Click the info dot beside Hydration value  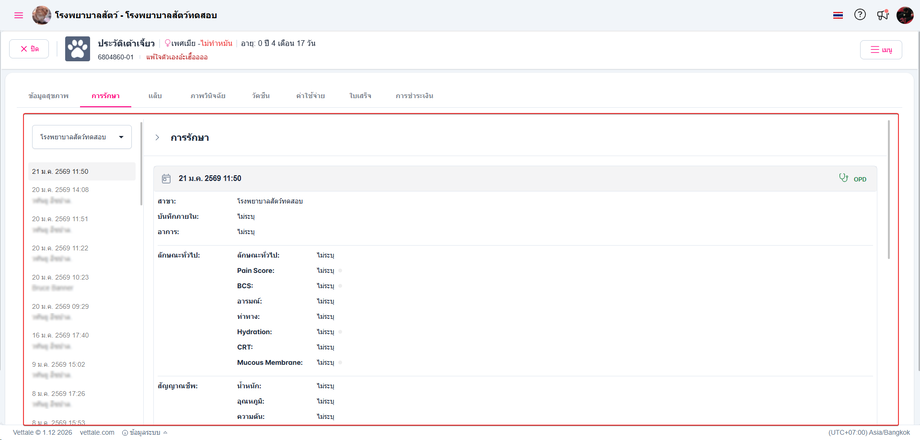[x=340, y=331]
